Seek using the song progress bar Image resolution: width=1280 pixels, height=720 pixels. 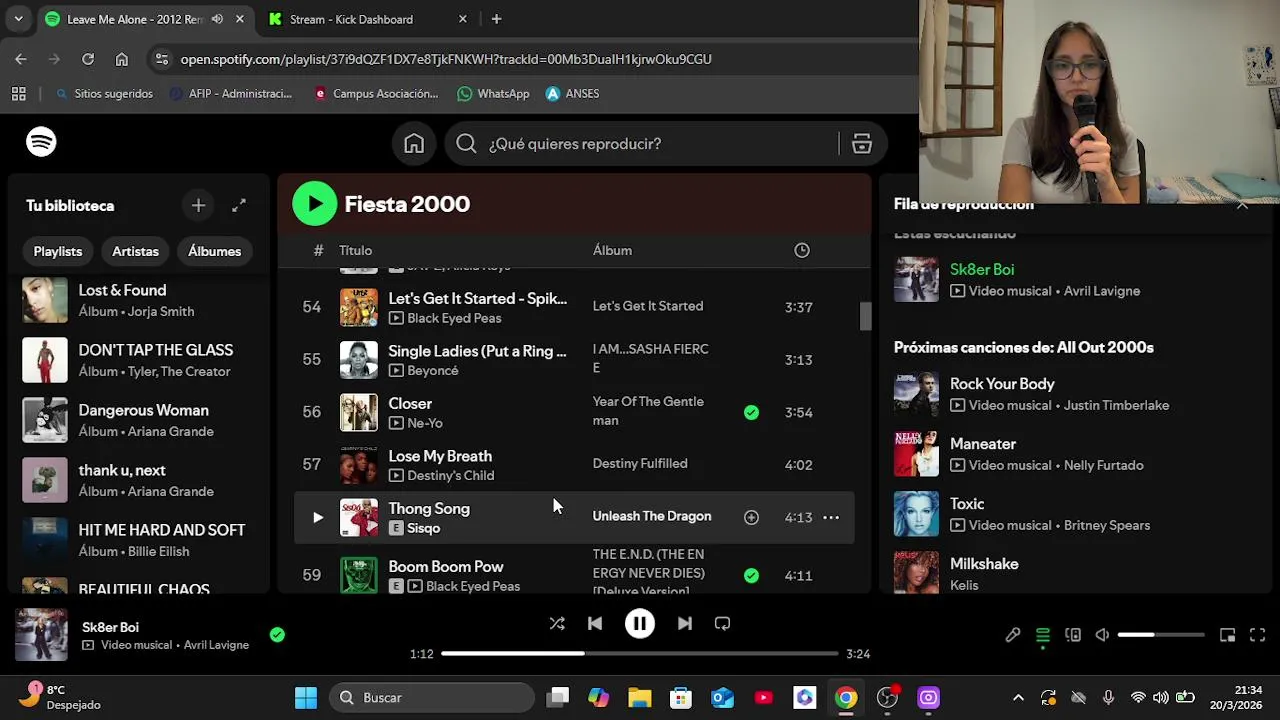640,653
